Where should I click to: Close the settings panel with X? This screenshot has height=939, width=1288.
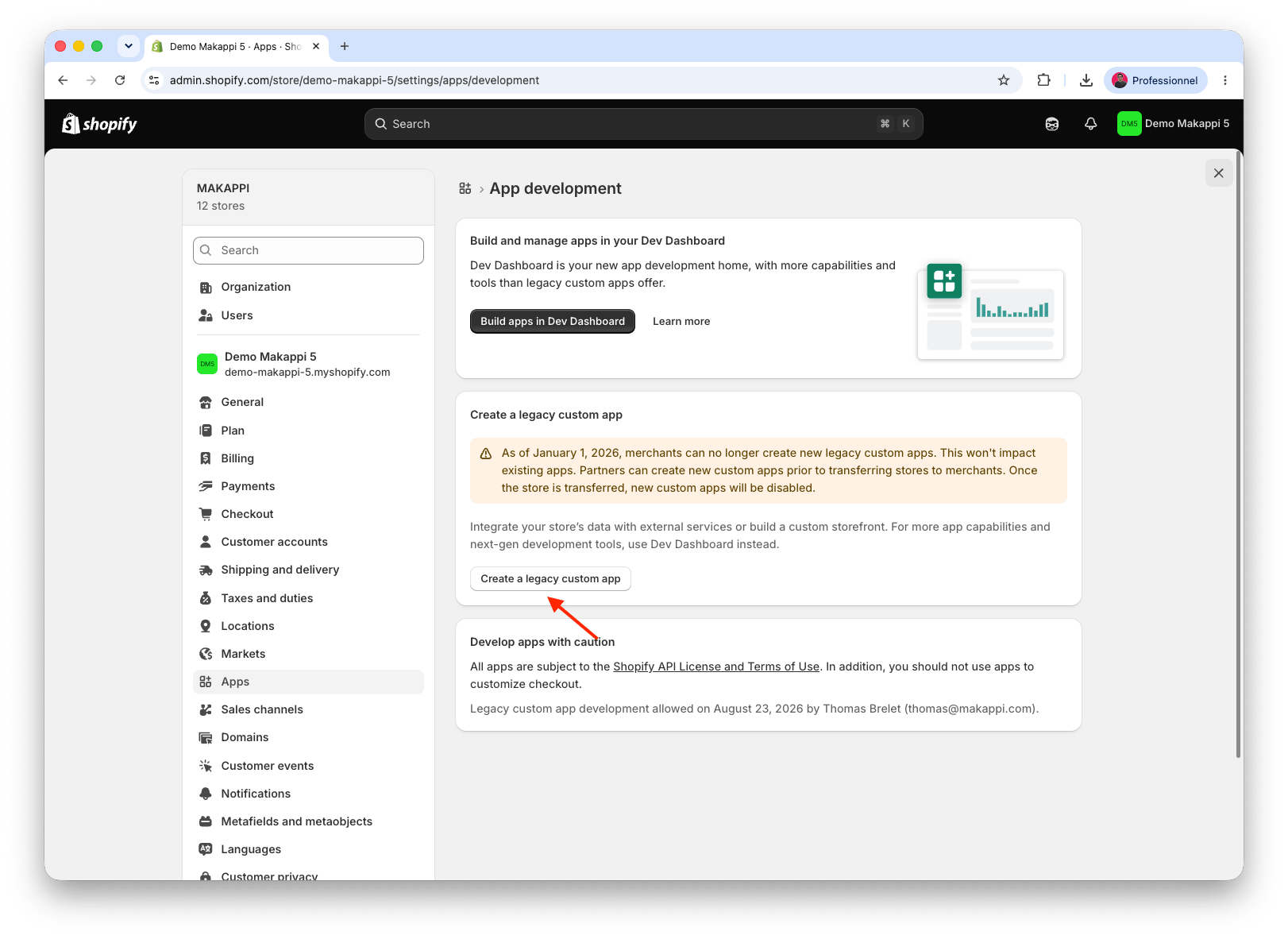1219,173
